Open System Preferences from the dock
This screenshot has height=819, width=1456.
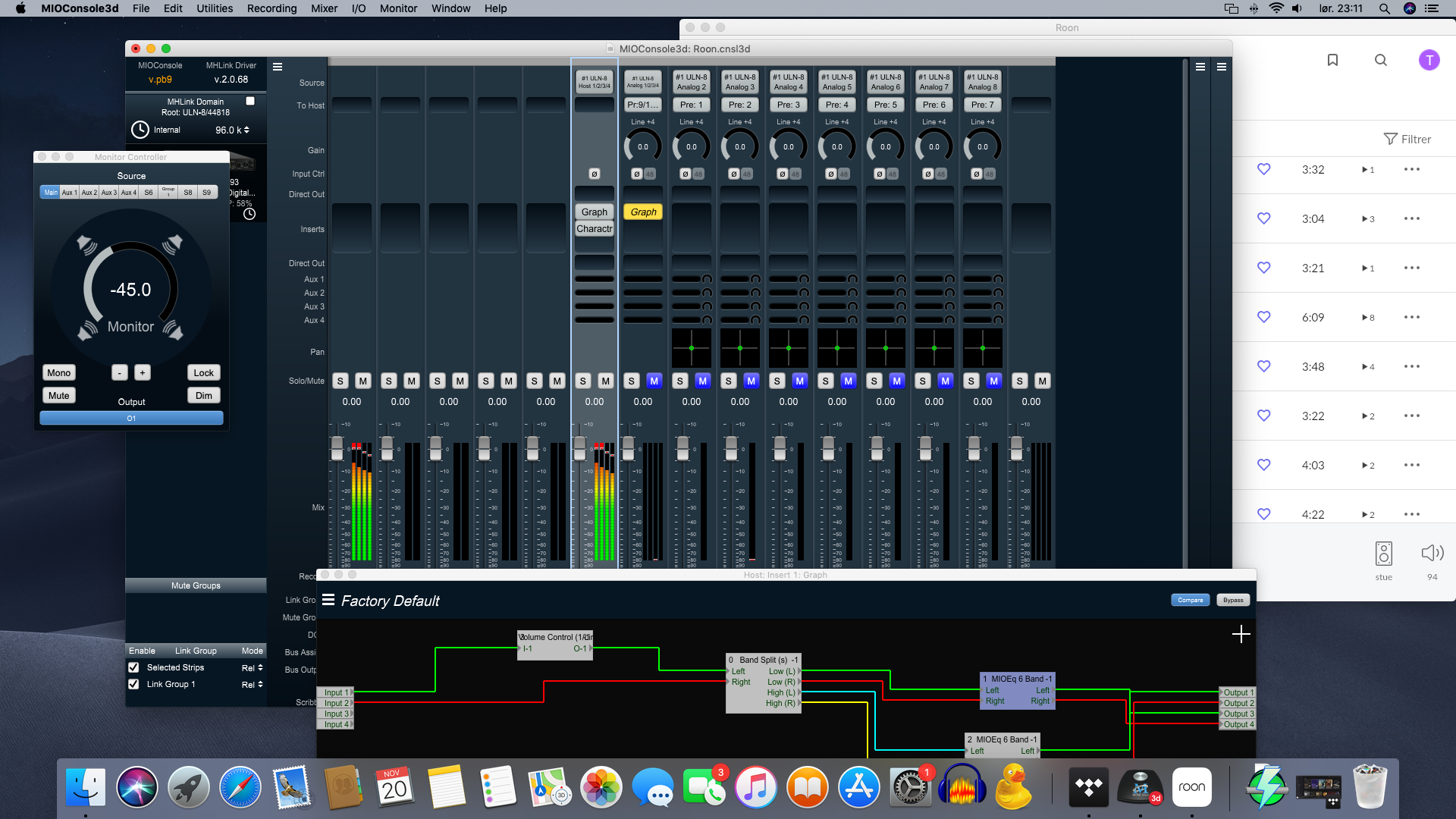[910, 787]
